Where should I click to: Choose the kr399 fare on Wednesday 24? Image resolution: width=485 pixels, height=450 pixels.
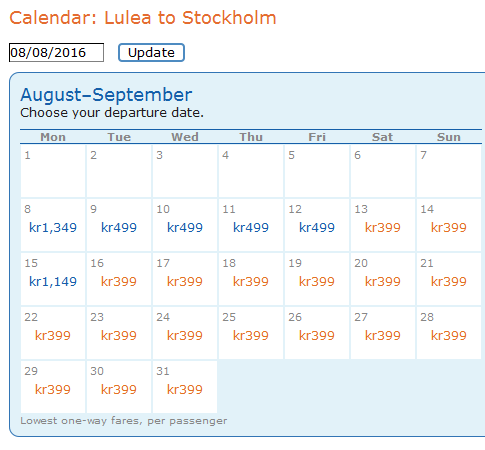click(185, 336)
